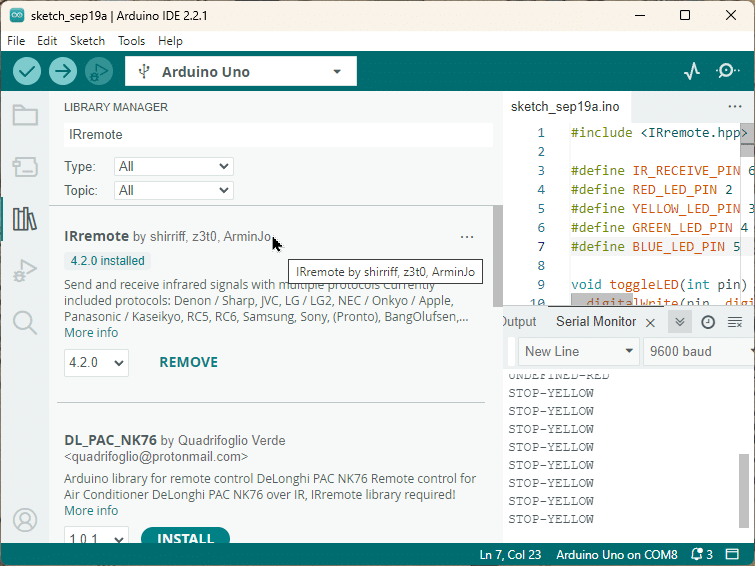Screen dimensions: 755x566
Task: Switch to sketch_sep19a.ino editor tab
Action: [565, 106]
